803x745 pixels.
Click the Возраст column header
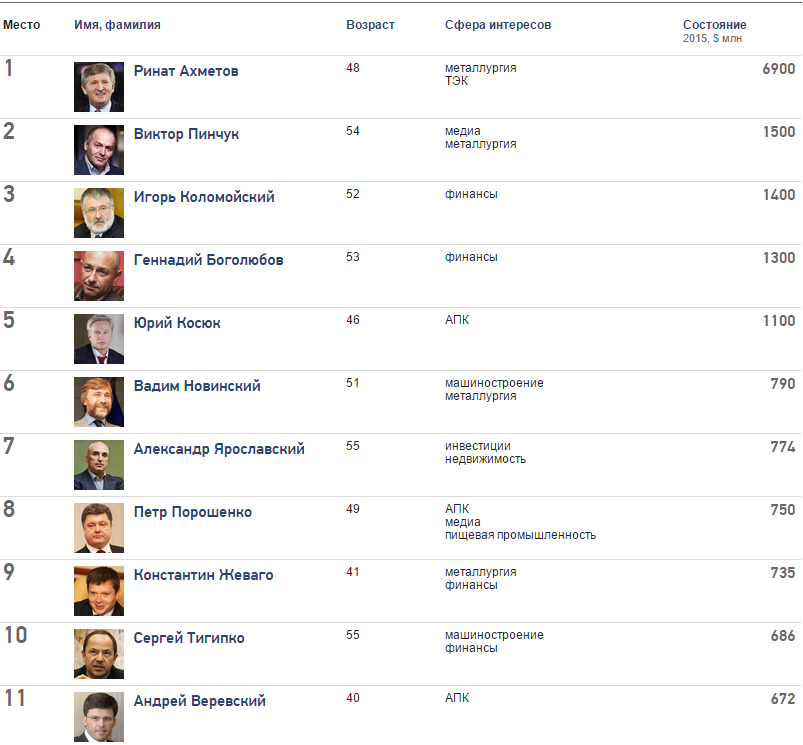(370, 25)
